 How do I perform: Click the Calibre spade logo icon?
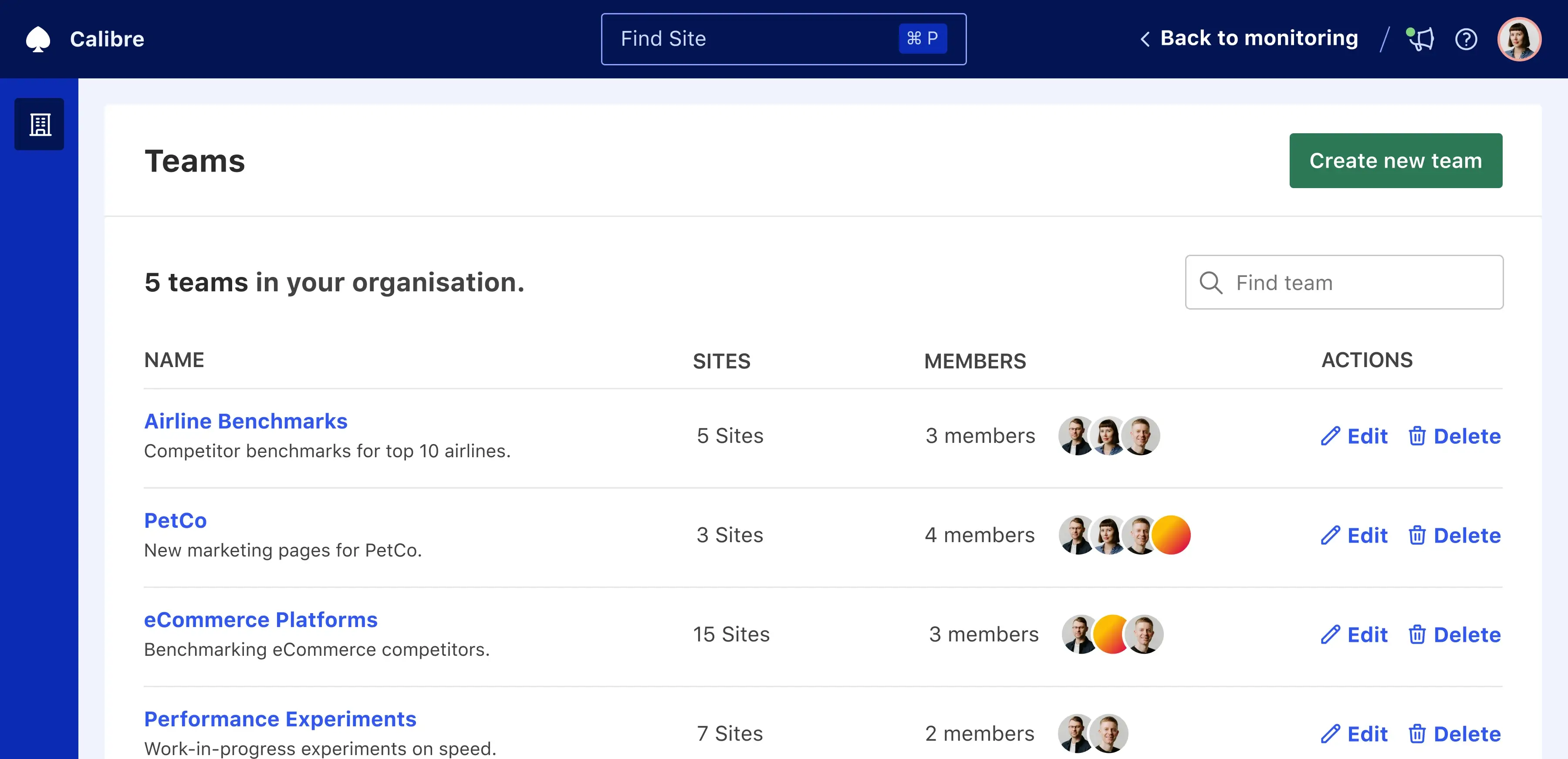(38, 40)
